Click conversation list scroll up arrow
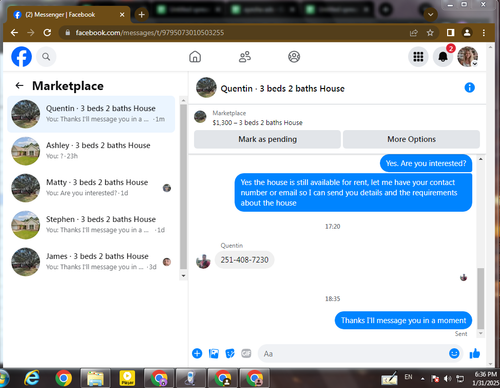The width and height of the screenshot is (500, 388). tap(183, 100)
